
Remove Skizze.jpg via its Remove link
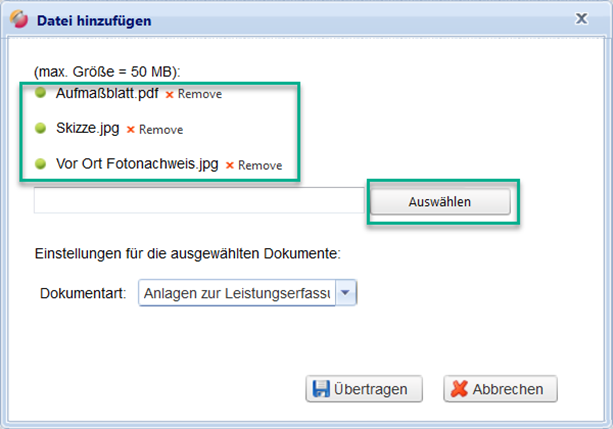tap(160, 129)
